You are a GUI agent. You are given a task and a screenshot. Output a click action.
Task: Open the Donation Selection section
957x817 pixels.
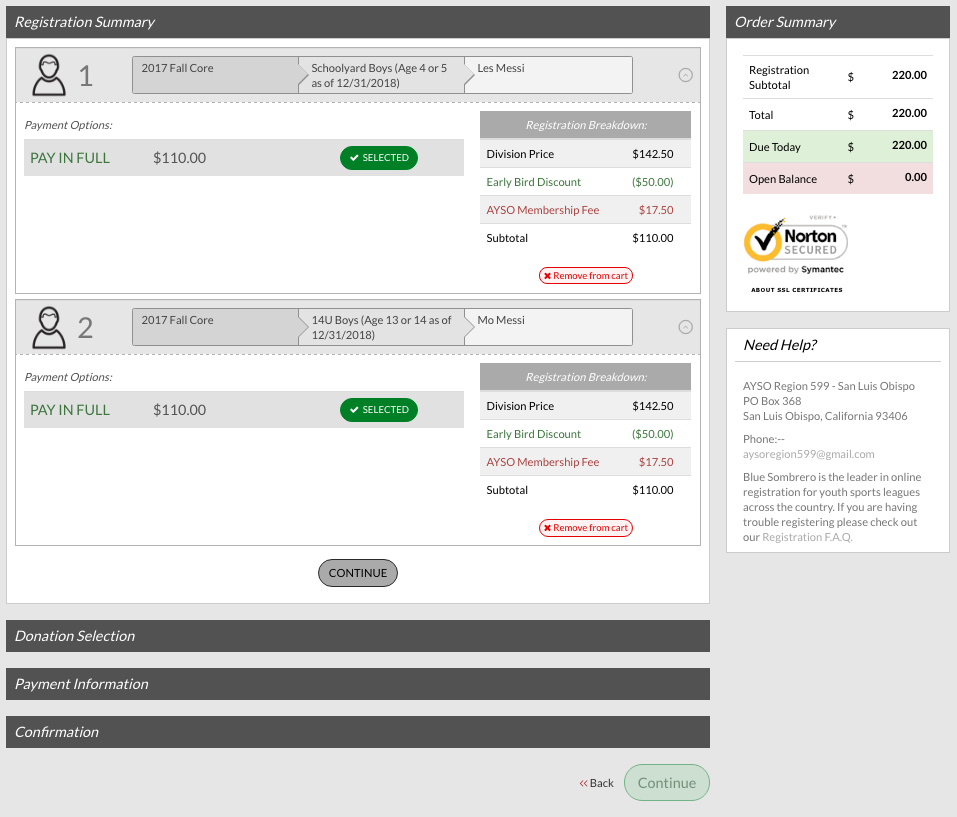pos(357,636)
